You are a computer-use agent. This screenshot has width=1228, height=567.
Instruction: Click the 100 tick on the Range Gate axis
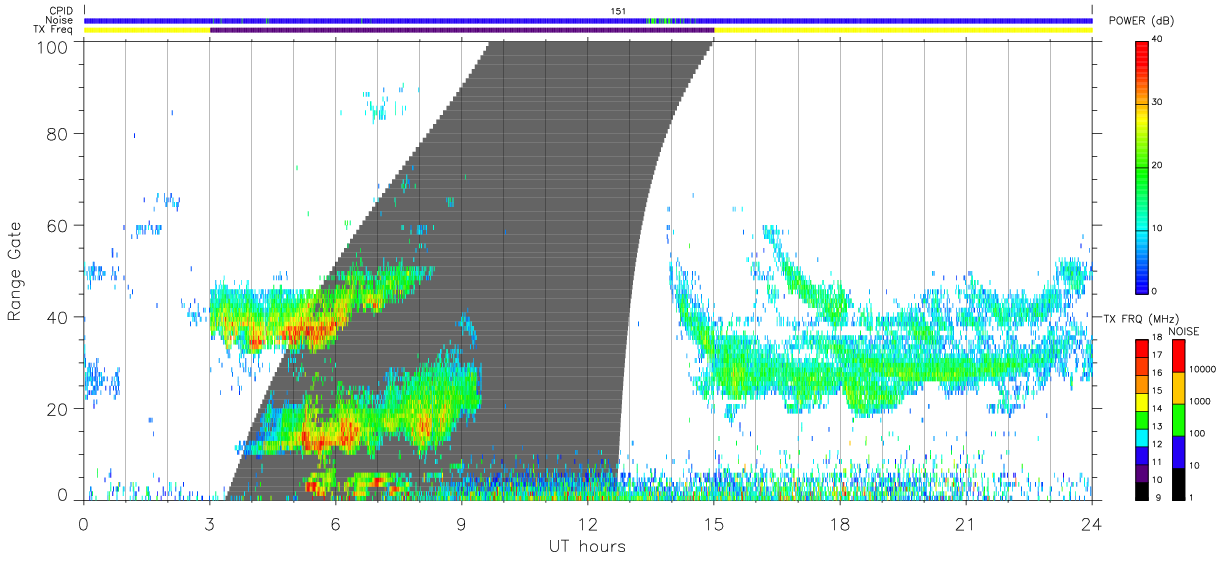(x=55, y=46)
